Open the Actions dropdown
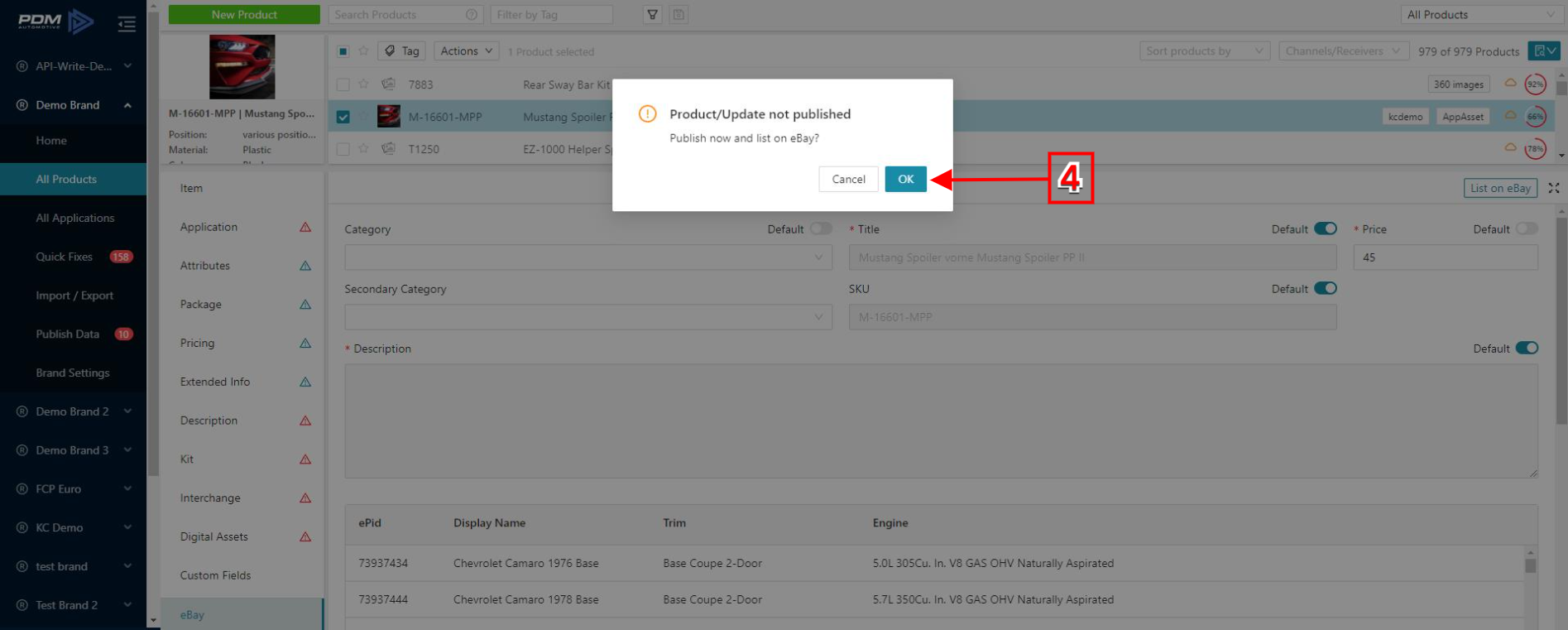Image resolution: width=1568 pixels, height=630 pixels. (466, 51)
